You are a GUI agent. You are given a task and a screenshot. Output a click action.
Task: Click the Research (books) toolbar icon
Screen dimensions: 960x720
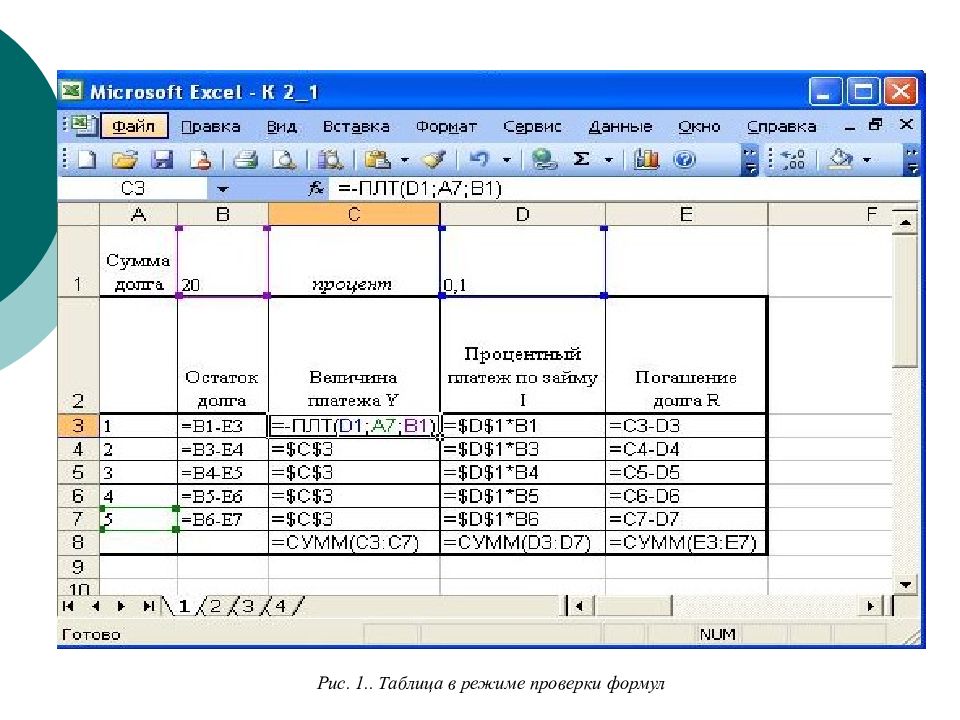[330, 160]
